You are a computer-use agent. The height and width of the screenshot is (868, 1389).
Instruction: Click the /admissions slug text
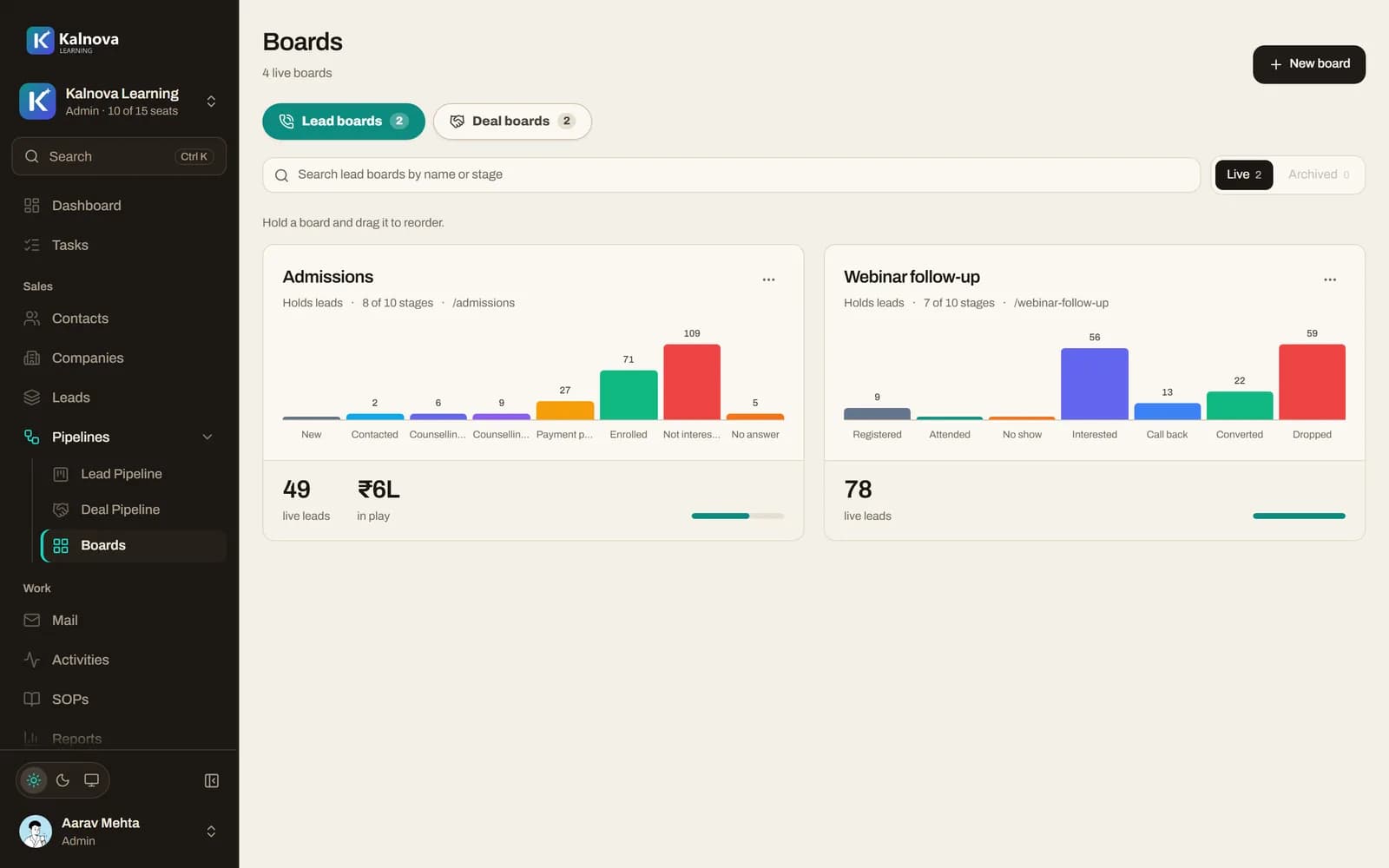click(484, 303)
